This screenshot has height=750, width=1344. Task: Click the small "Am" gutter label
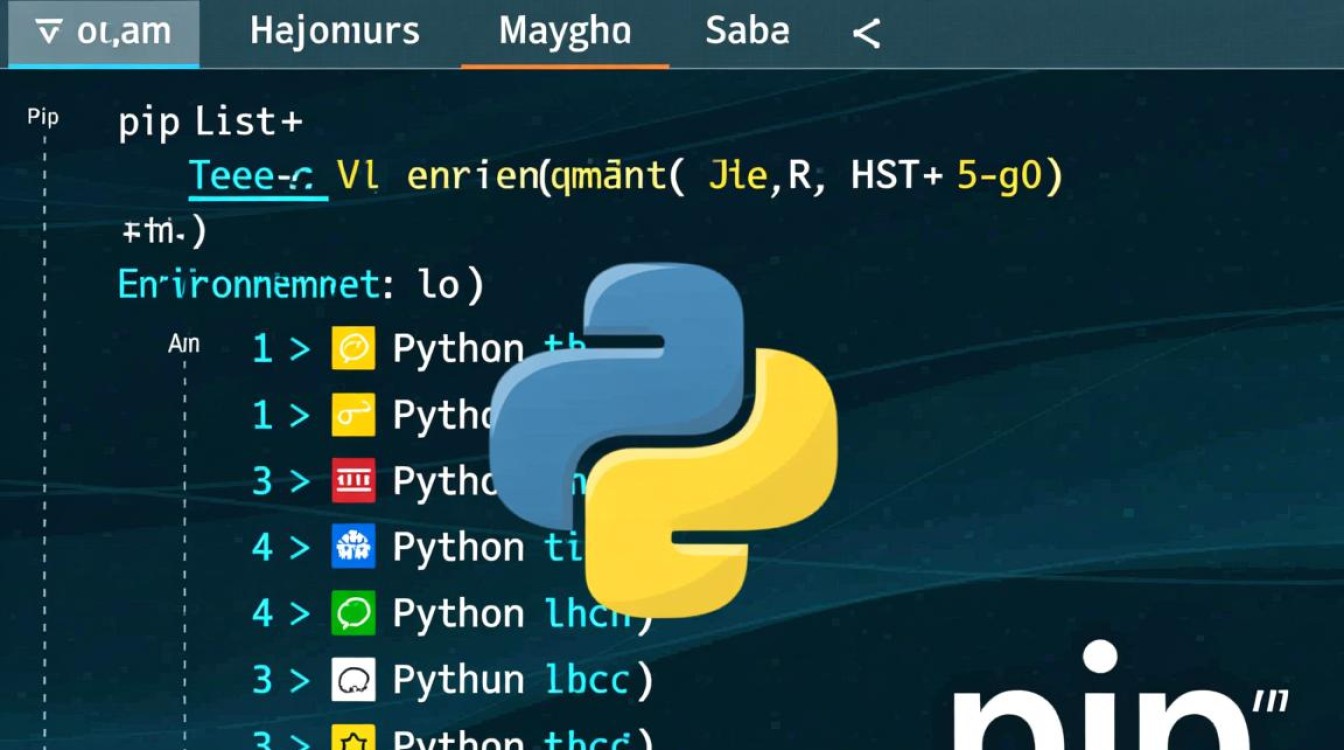[x=184, y=345]
